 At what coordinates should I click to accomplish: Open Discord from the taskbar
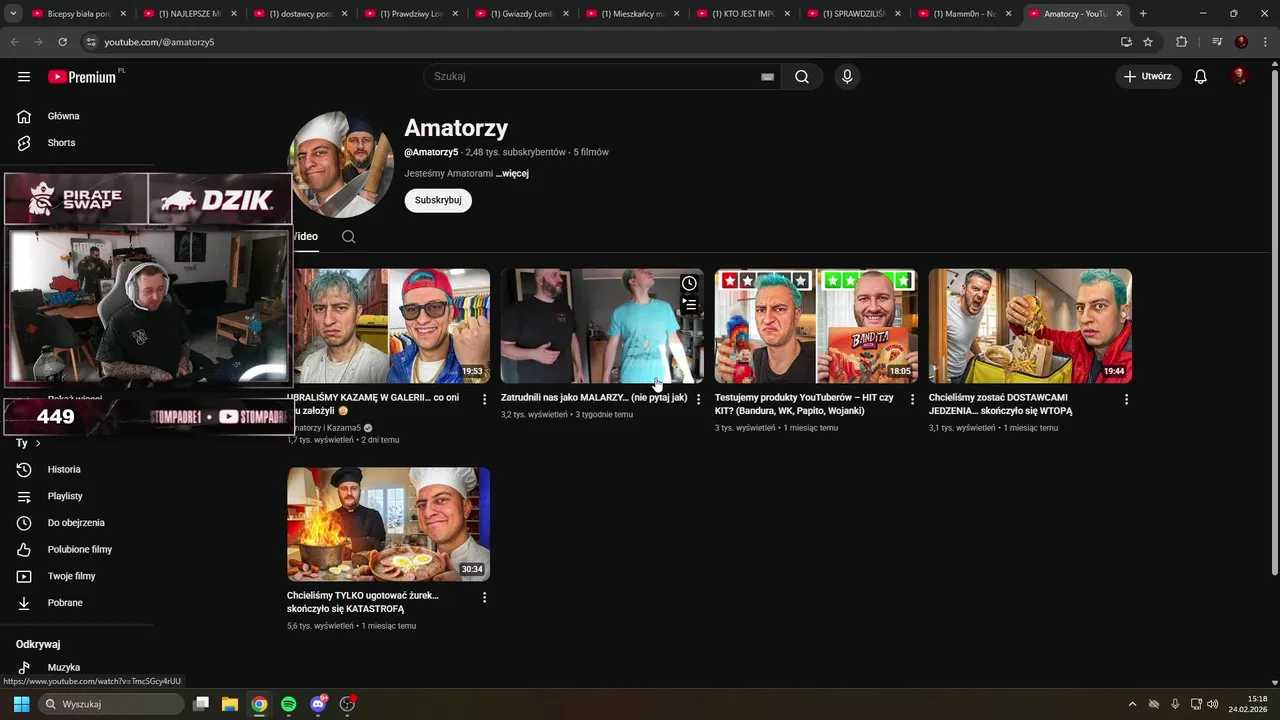[318, 704]
